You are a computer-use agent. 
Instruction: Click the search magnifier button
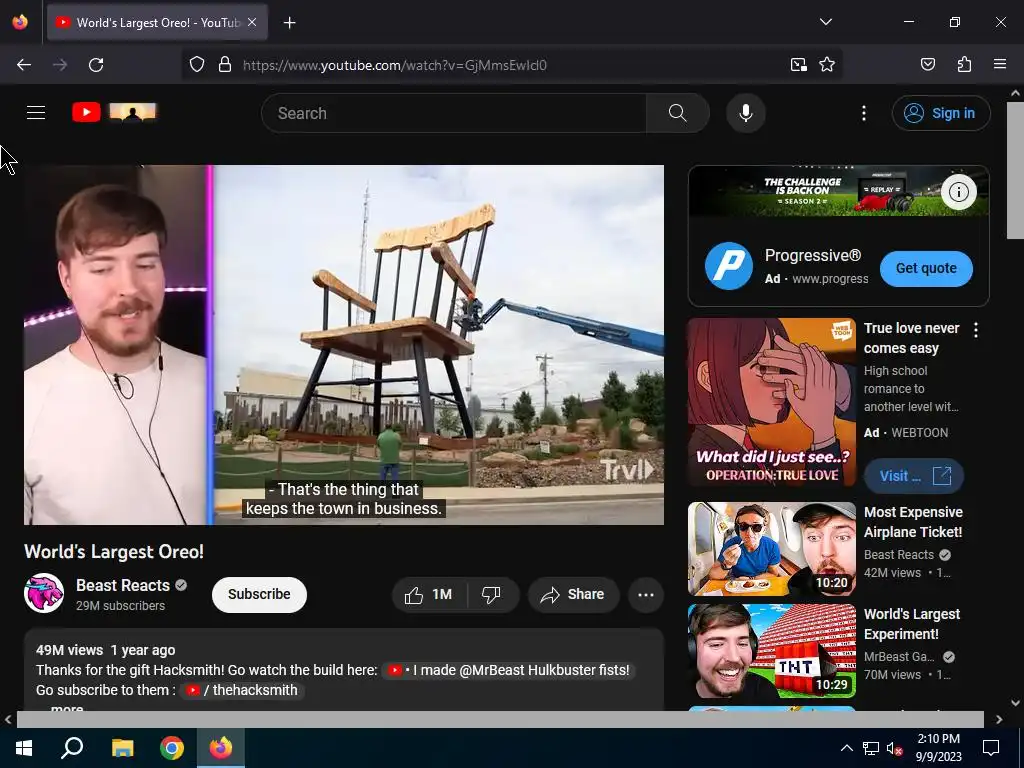click(677, 113)
